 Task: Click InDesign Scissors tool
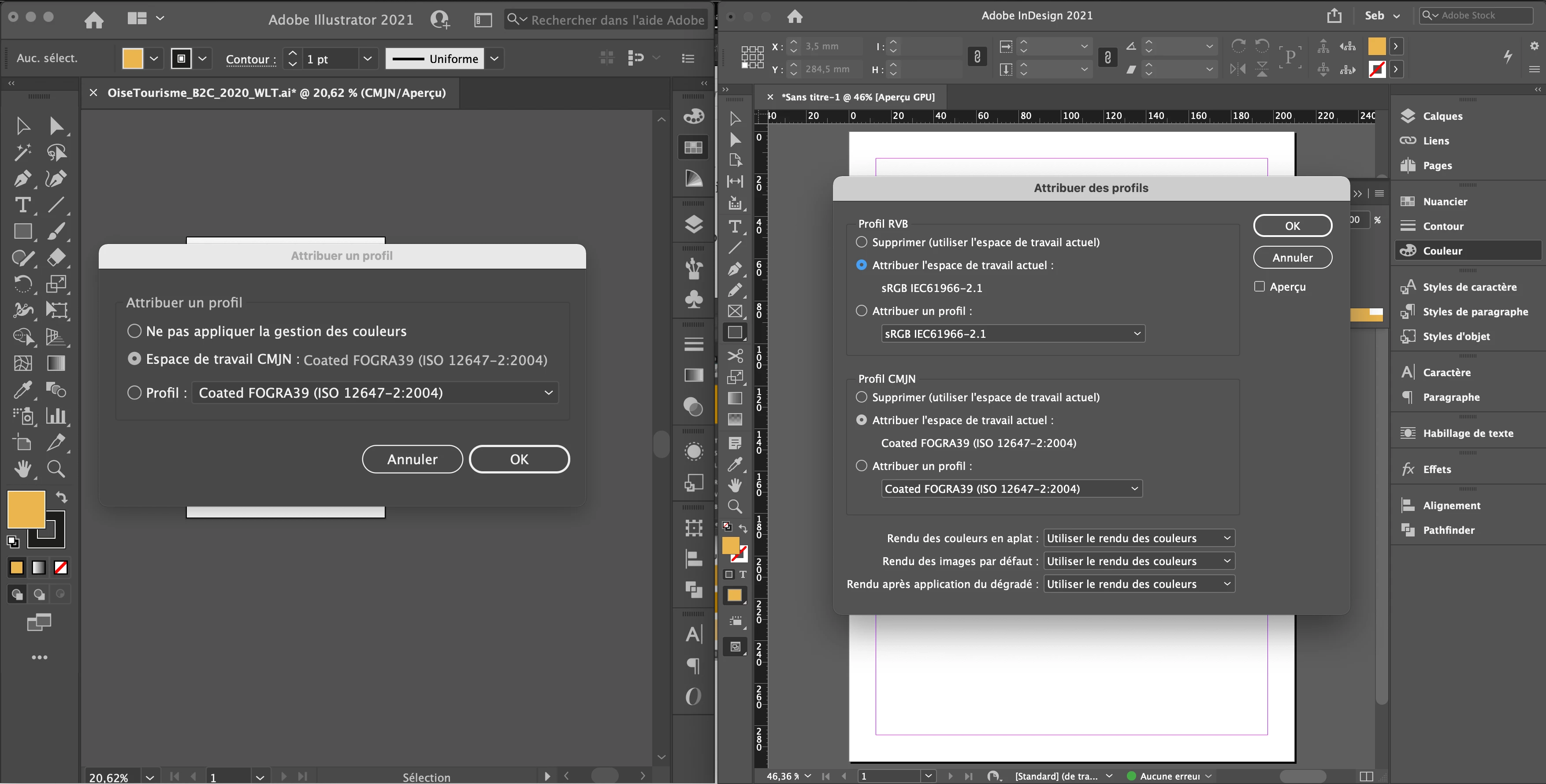click(x=735, y=356)
